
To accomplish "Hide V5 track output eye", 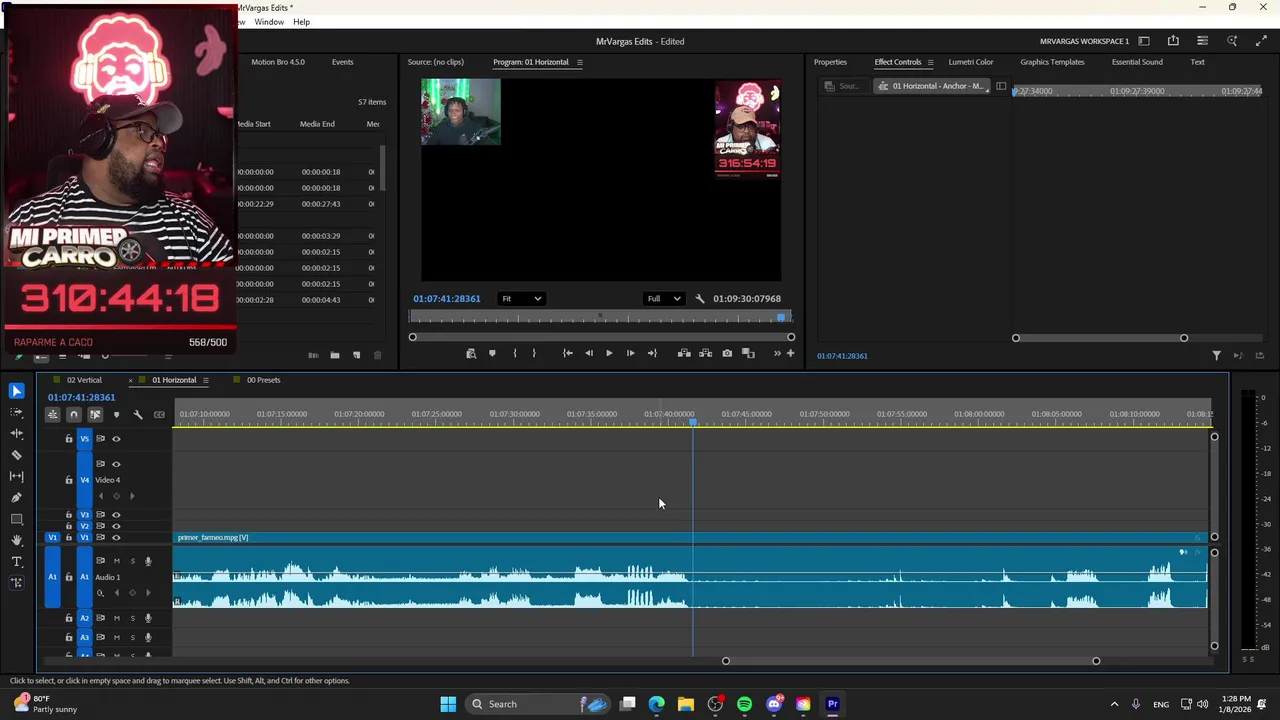I will (116, 439).
